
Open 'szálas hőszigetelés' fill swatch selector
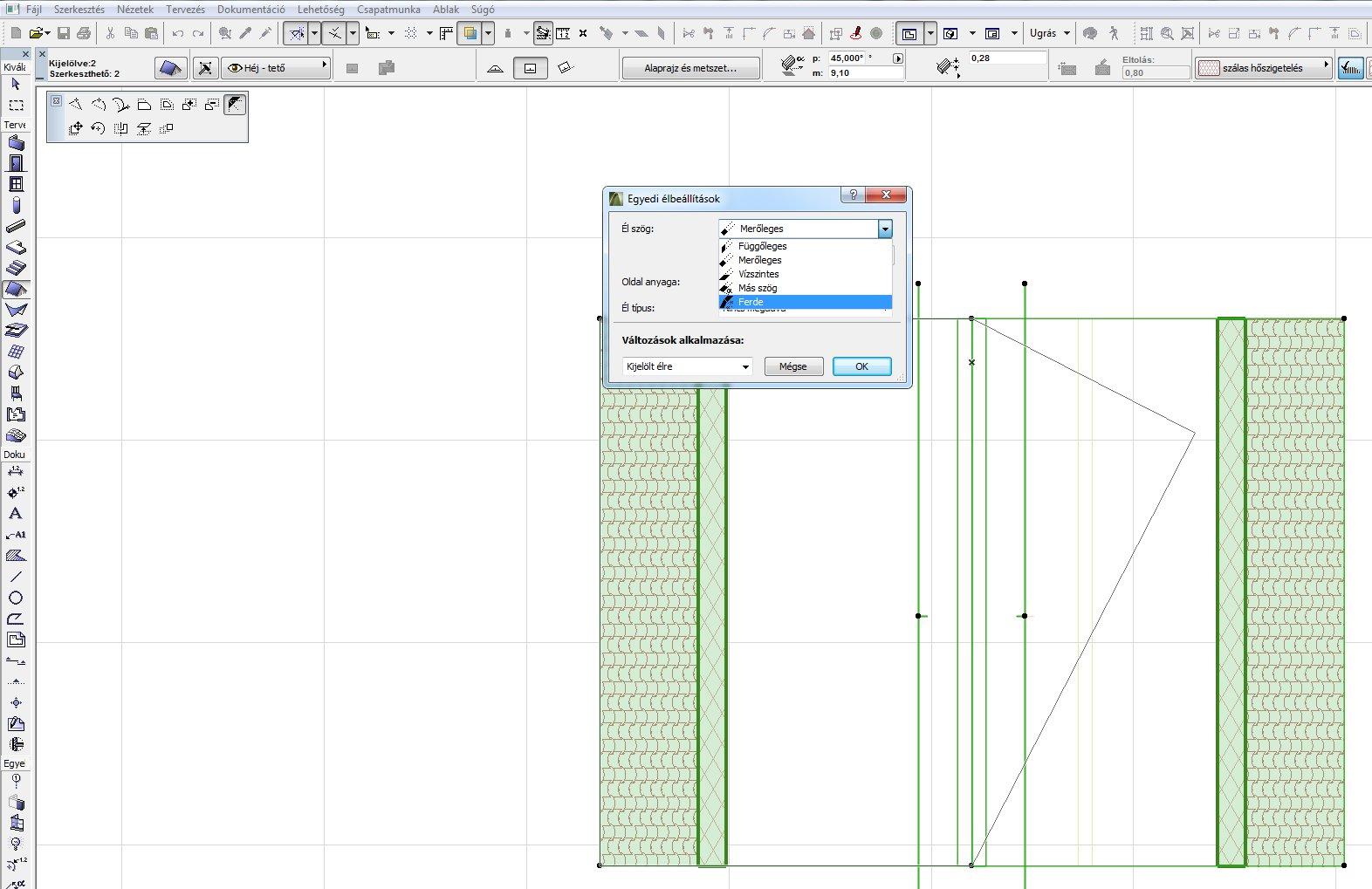click(x=1263, y=67)
